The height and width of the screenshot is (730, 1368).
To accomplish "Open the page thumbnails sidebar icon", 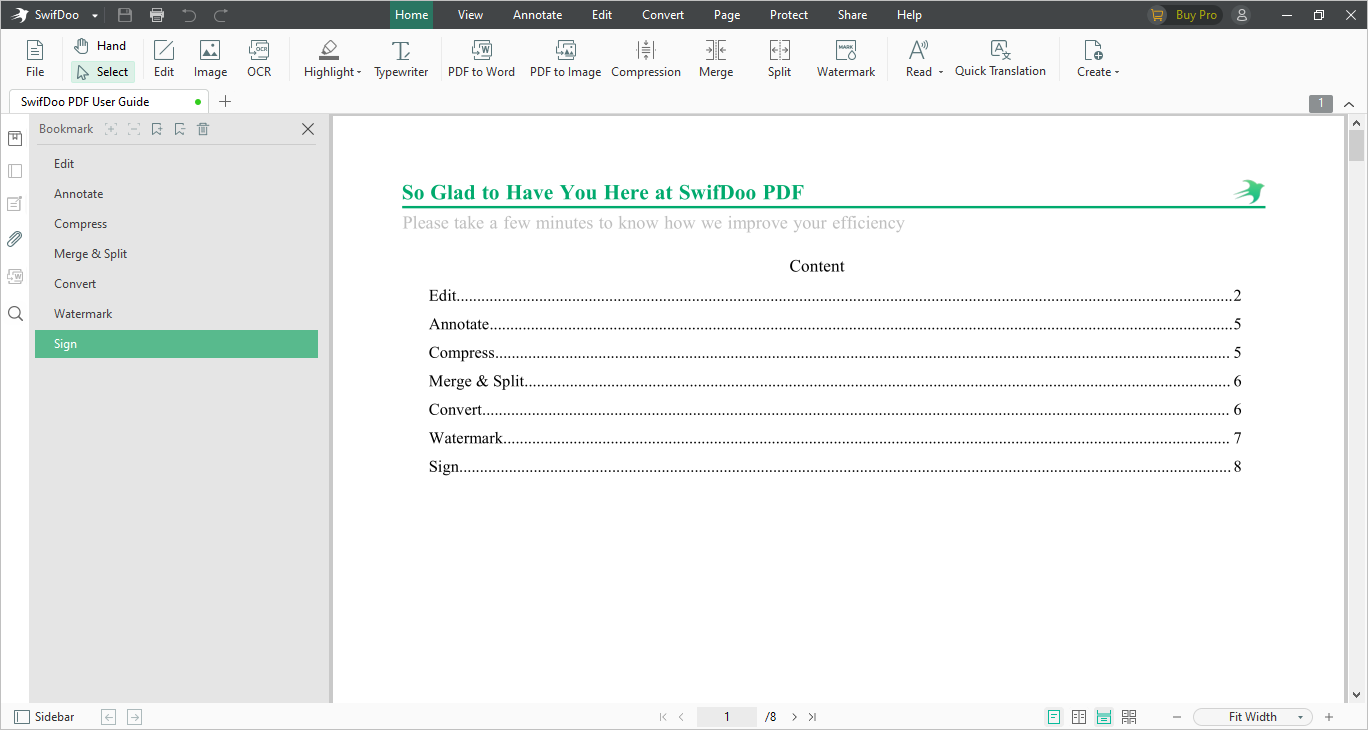I will click(x=15, y=171).
